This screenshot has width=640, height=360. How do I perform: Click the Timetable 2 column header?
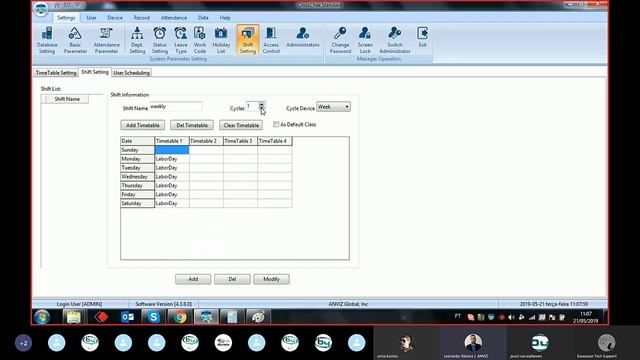click(x=206, y=141)
